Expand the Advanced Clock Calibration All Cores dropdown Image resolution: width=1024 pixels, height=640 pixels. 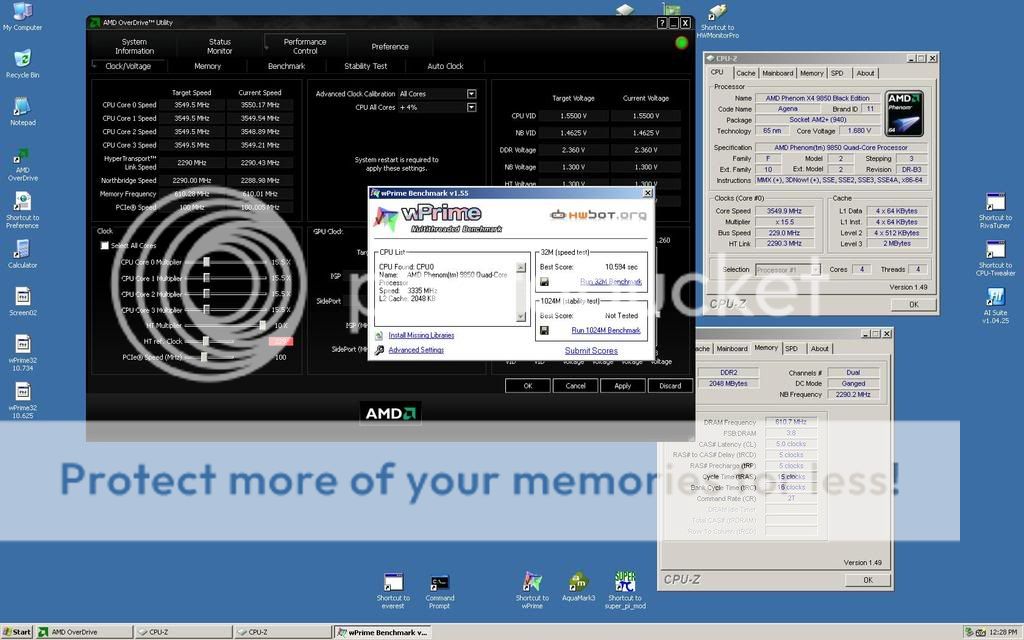pos(472,94)
